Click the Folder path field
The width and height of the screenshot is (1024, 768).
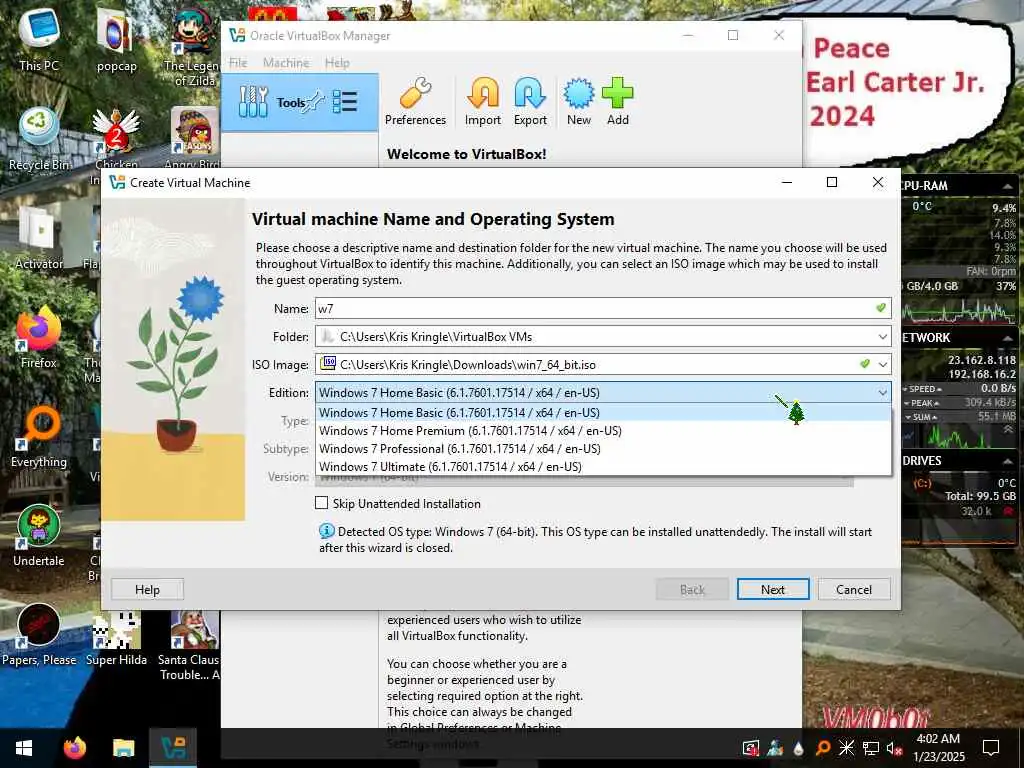[603, 337]
